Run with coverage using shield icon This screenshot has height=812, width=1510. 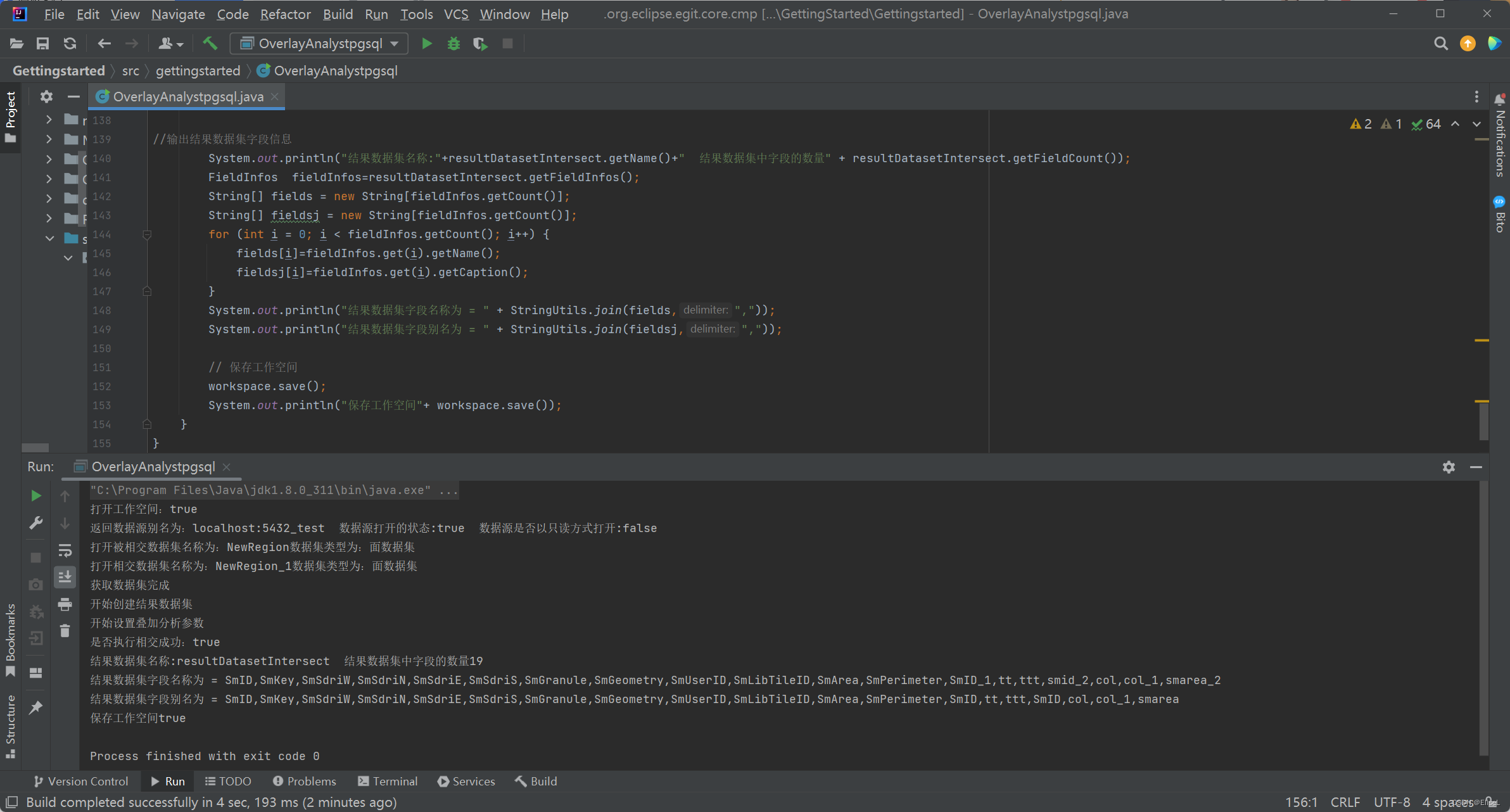(480, 44)
